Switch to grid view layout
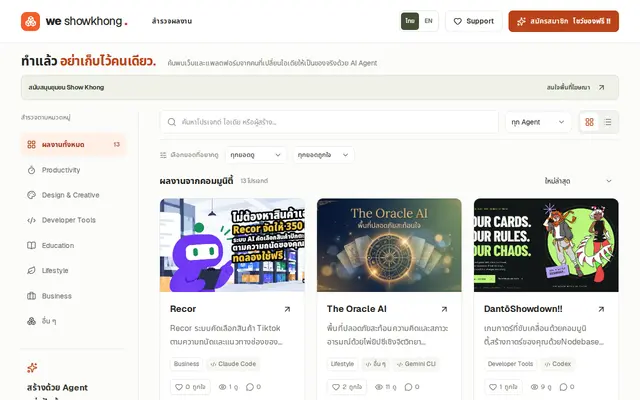The width and height of the screenshot is (640, 400). coord(589,122)
